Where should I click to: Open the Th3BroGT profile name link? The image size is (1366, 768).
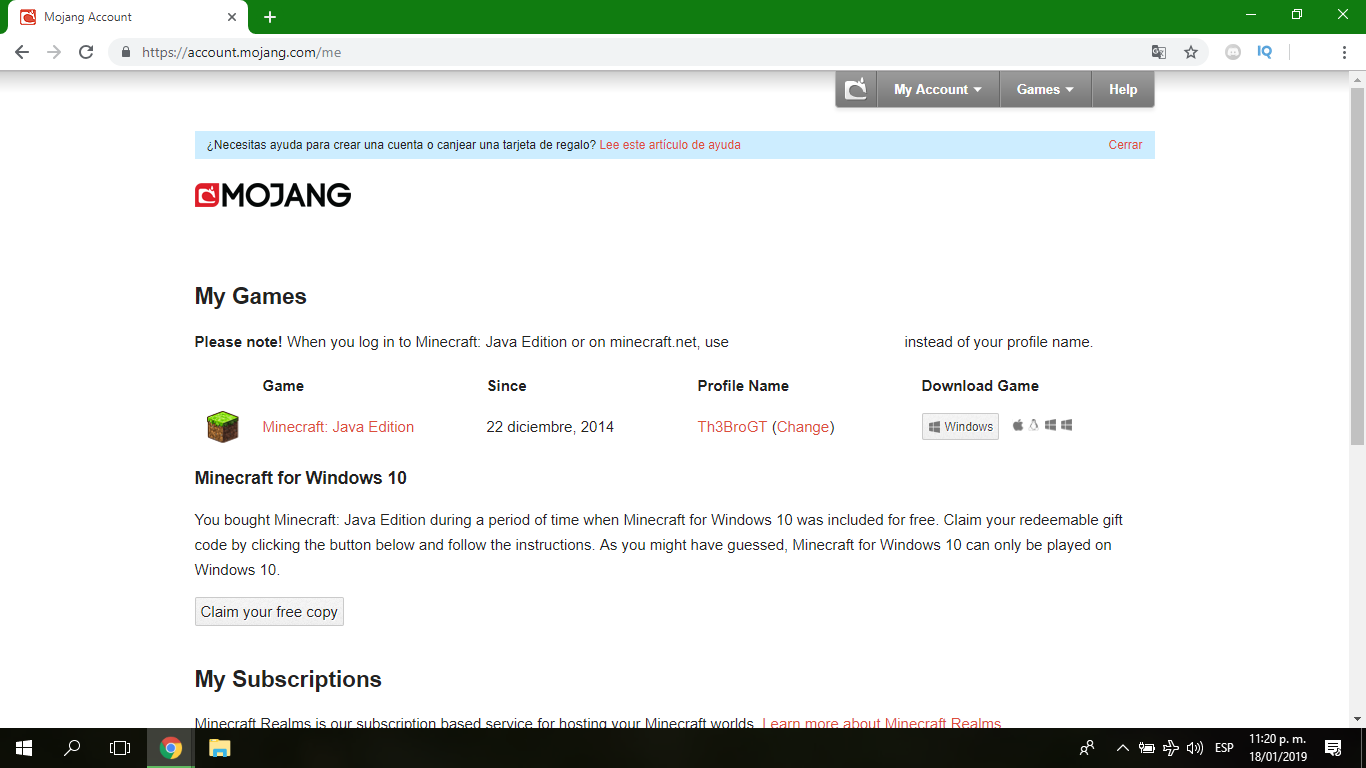click(x=732, y=427)
